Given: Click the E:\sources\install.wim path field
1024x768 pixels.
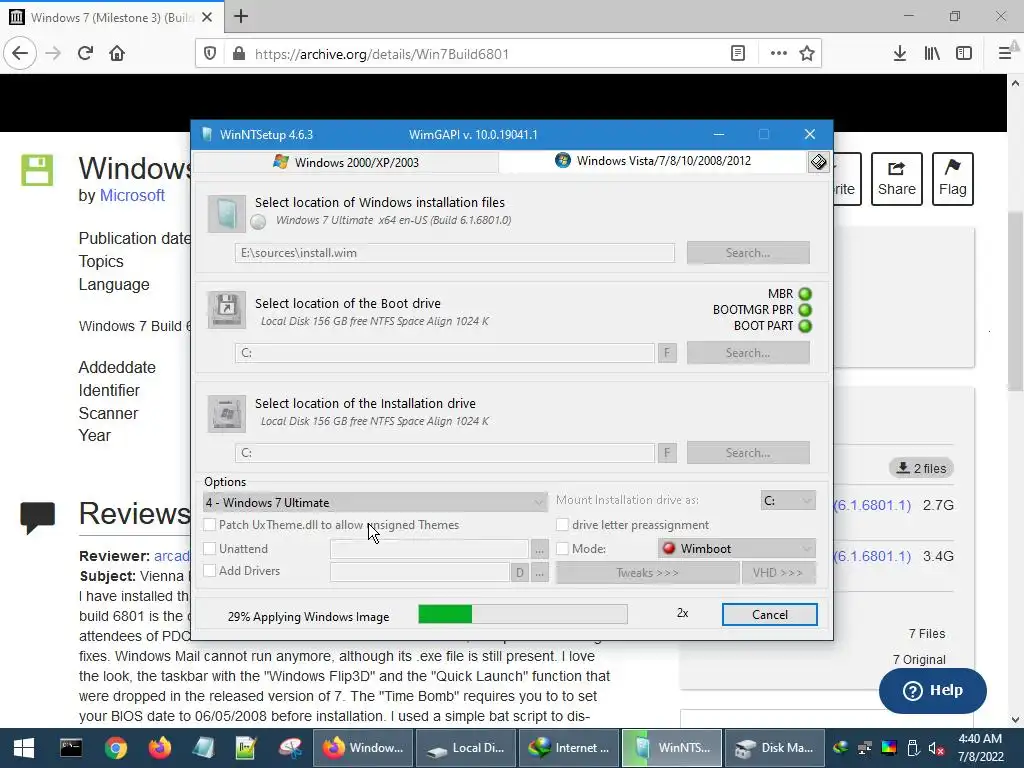Looking at the screenshot, I should point(455,253).
